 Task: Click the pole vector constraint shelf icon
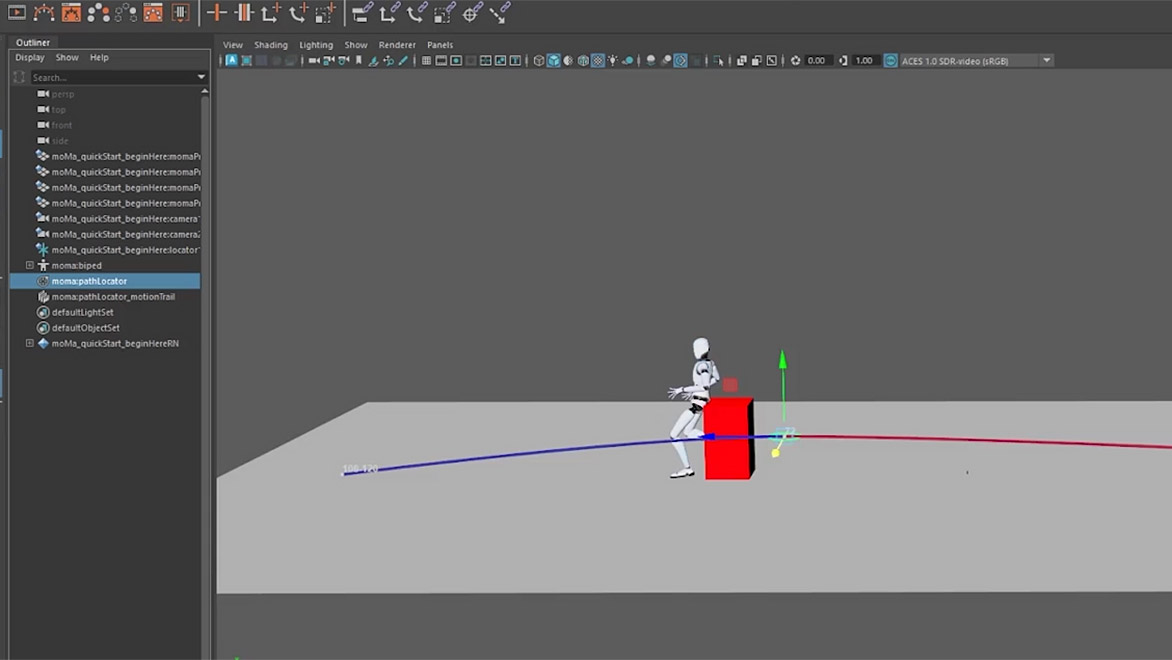click(x=499, y=12)
